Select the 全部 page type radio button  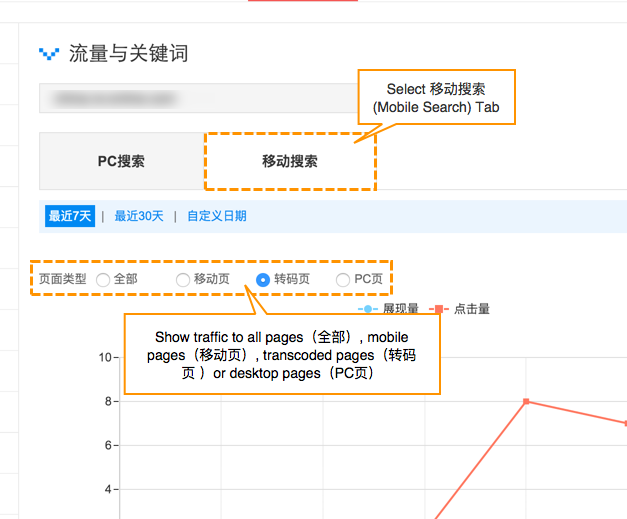pyautogui.click(x=103, y=280)
